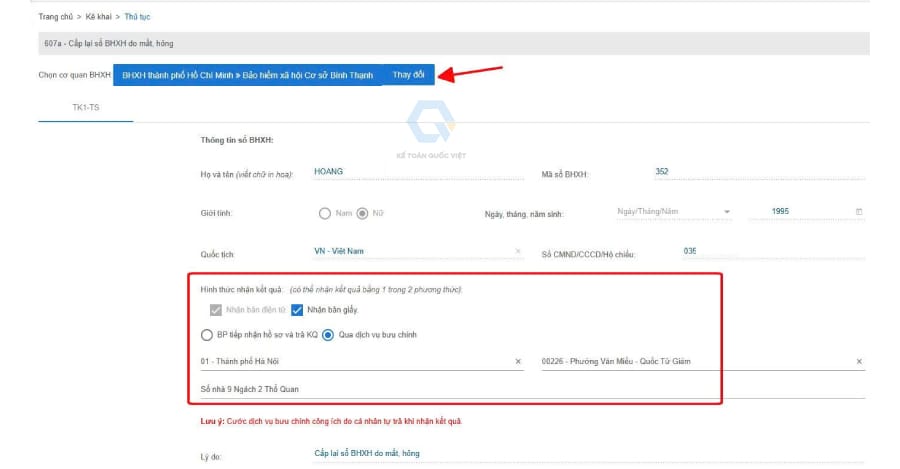Toggle the 'Nhận bản giấy' checkbox

(x=297, y=310)
